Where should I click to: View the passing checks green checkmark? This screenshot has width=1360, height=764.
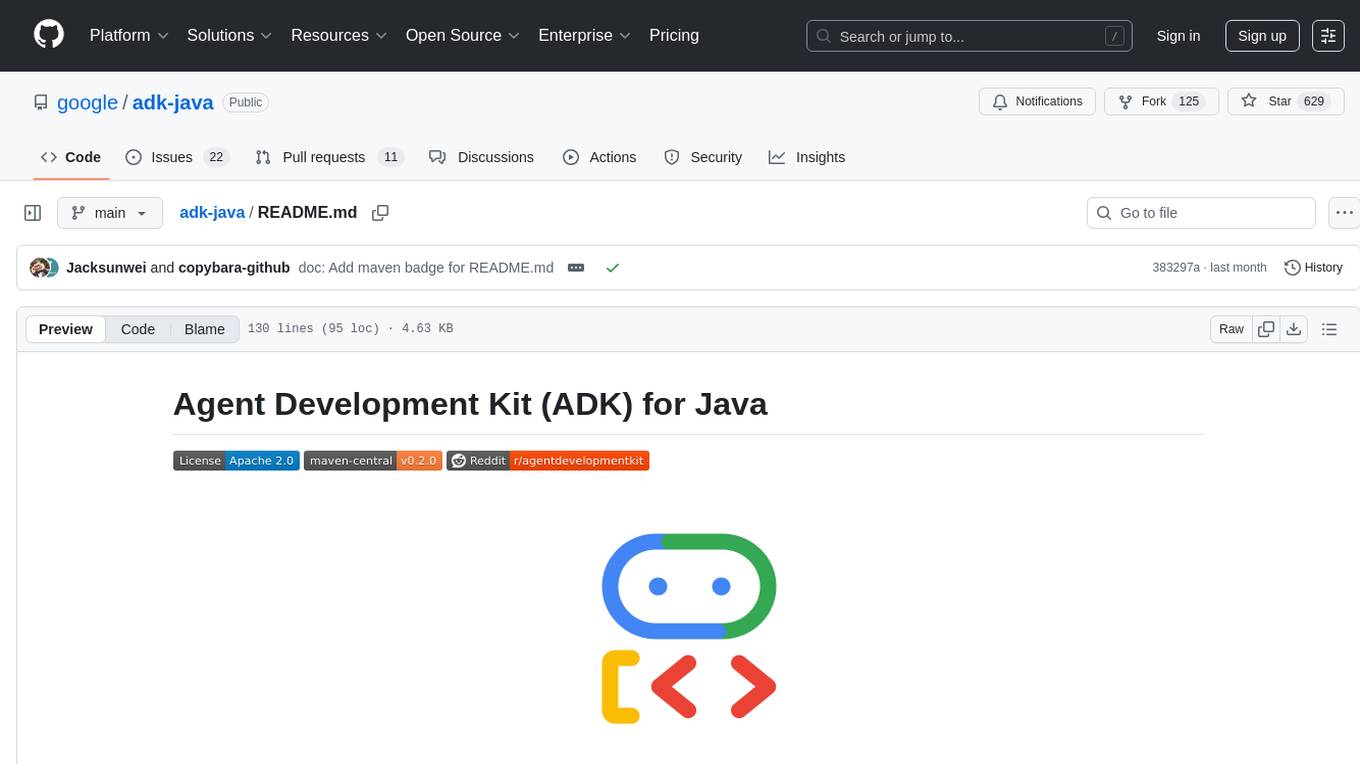tap(613, 268)
